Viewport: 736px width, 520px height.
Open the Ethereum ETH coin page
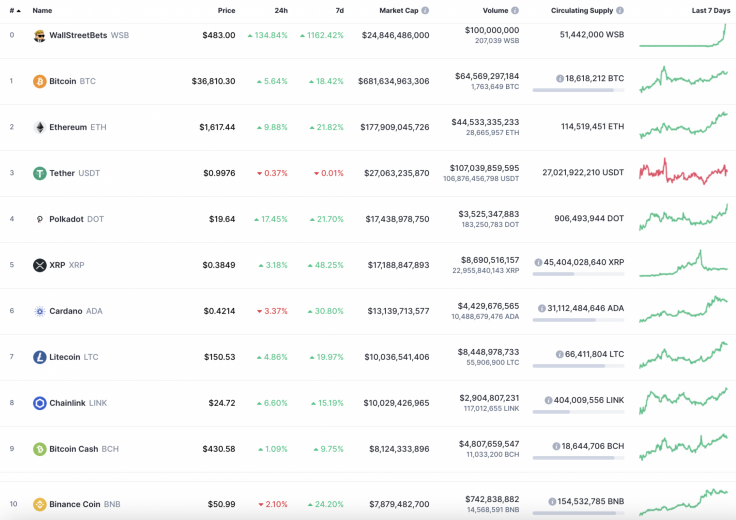77,127
